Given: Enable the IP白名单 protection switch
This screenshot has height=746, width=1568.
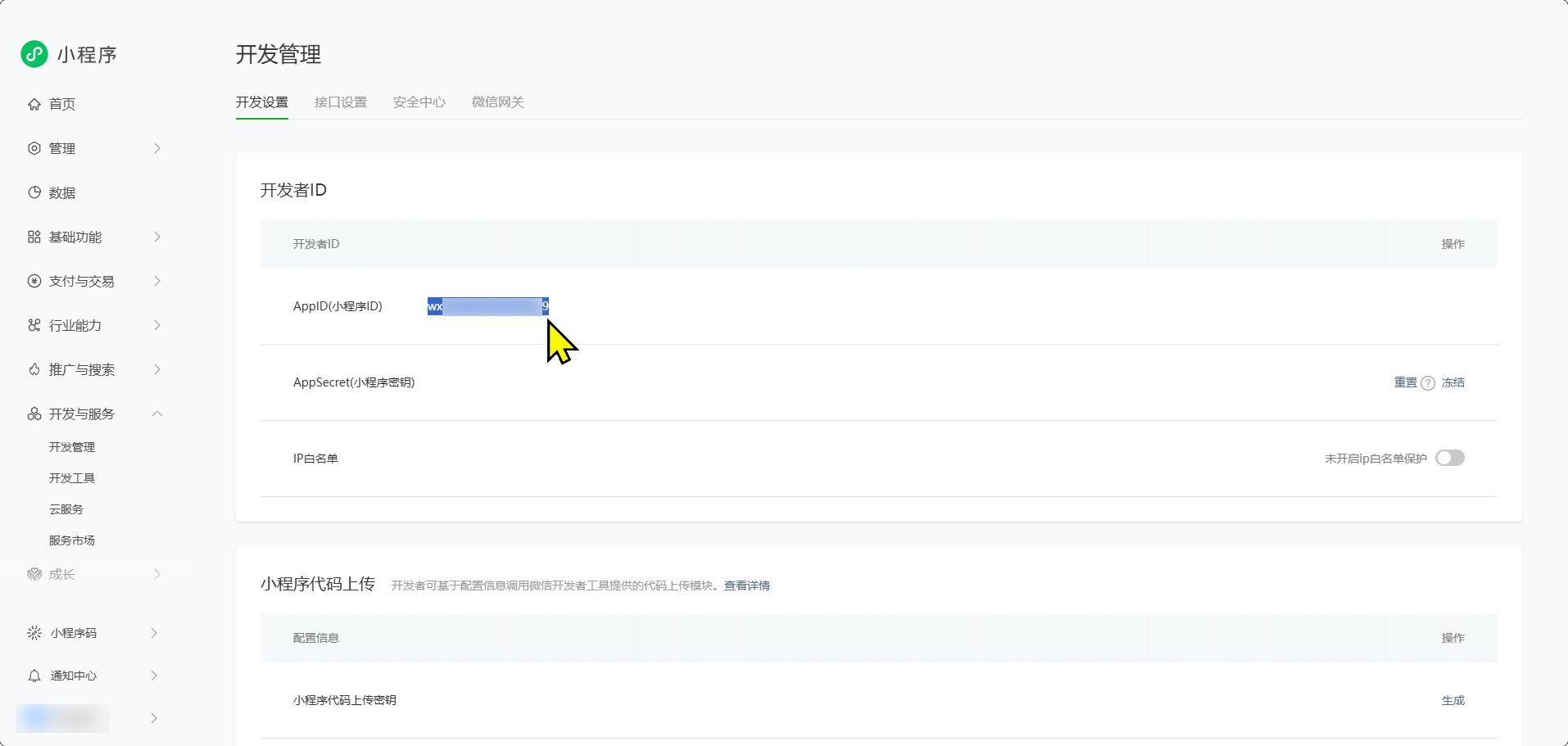Looking at the screenshot, I should point(1449,458).
